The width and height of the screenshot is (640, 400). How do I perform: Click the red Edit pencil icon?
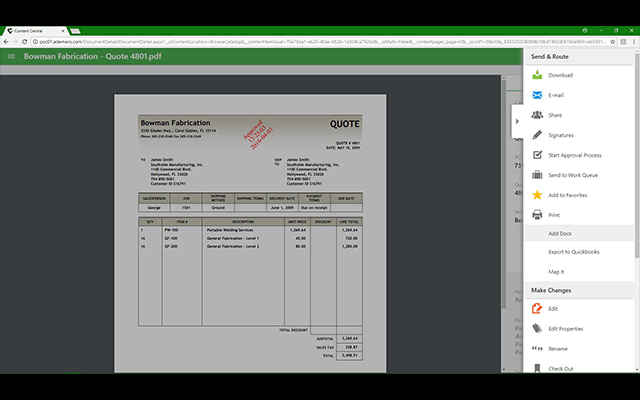tap(537, 309)
